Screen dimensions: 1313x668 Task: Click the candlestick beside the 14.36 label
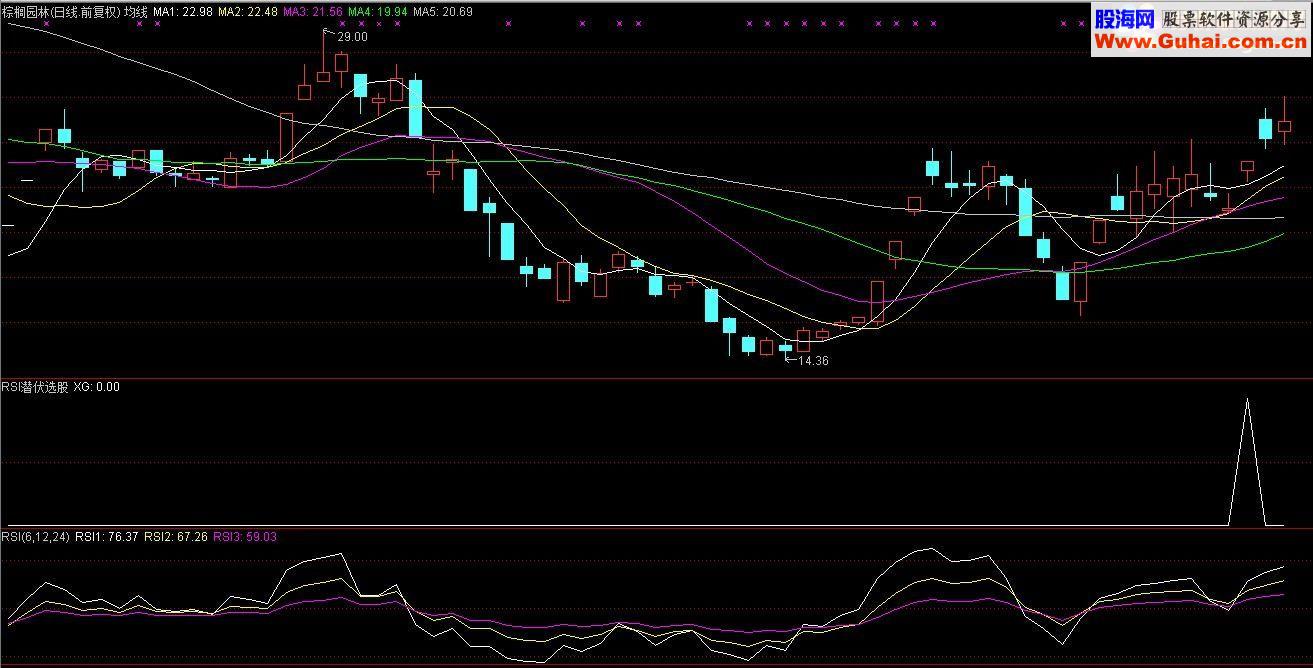click(785, 348)
